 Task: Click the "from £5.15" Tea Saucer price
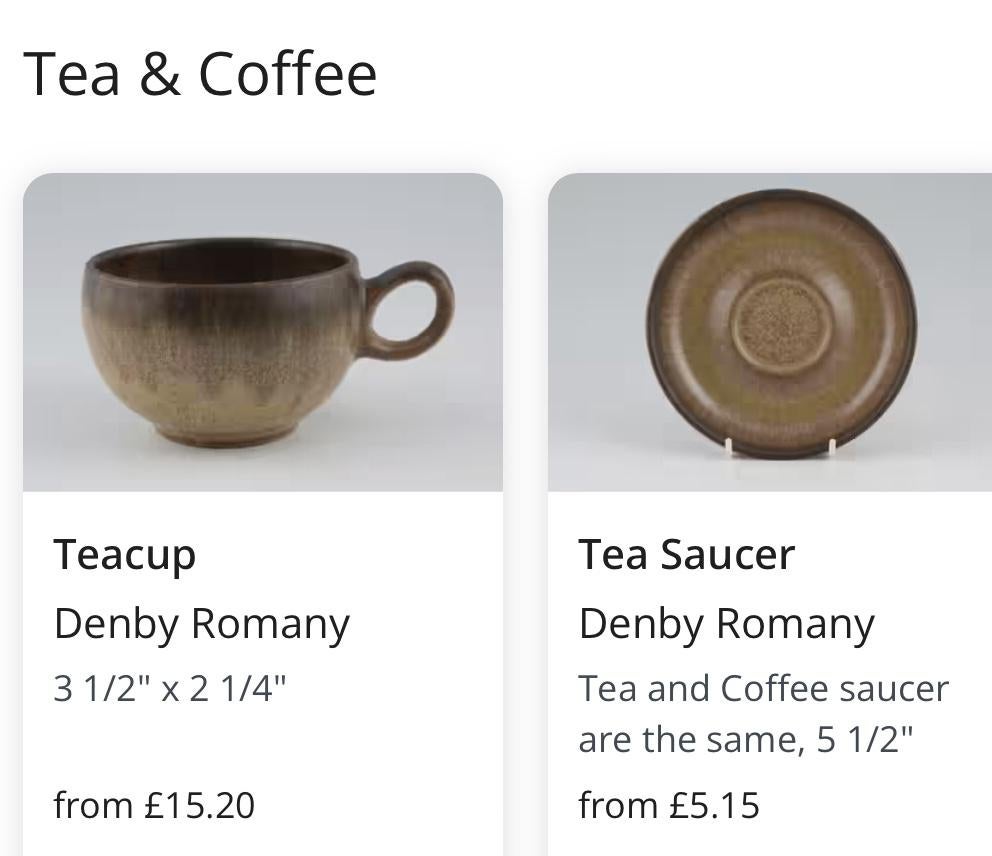coord(669,805)
